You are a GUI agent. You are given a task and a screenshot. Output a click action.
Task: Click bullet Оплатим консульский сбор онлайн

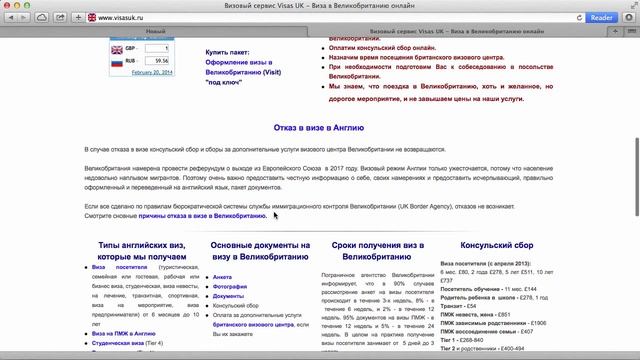click(x=382, y=48)
